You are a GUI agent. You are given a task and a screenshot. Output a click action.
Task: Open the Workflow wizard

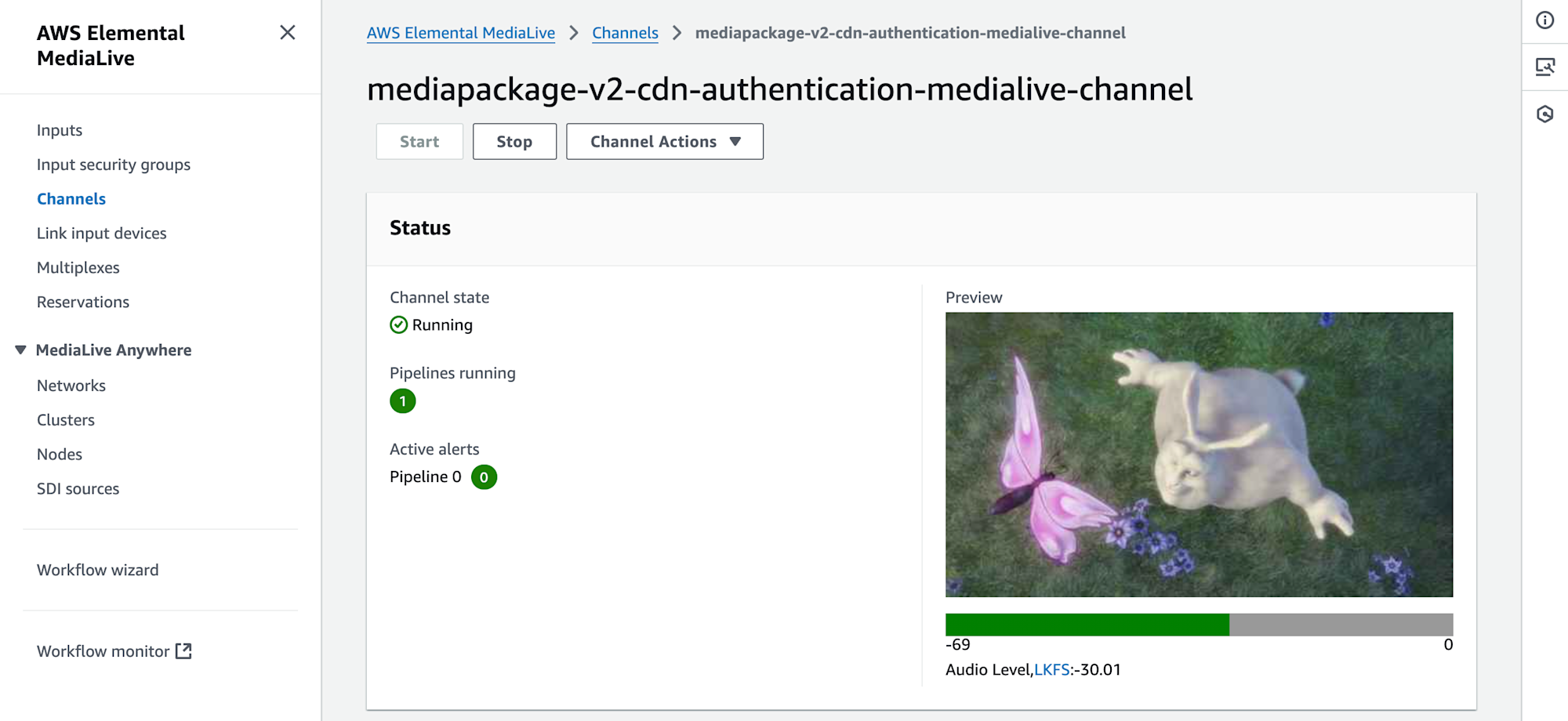[x=98, y=571]
